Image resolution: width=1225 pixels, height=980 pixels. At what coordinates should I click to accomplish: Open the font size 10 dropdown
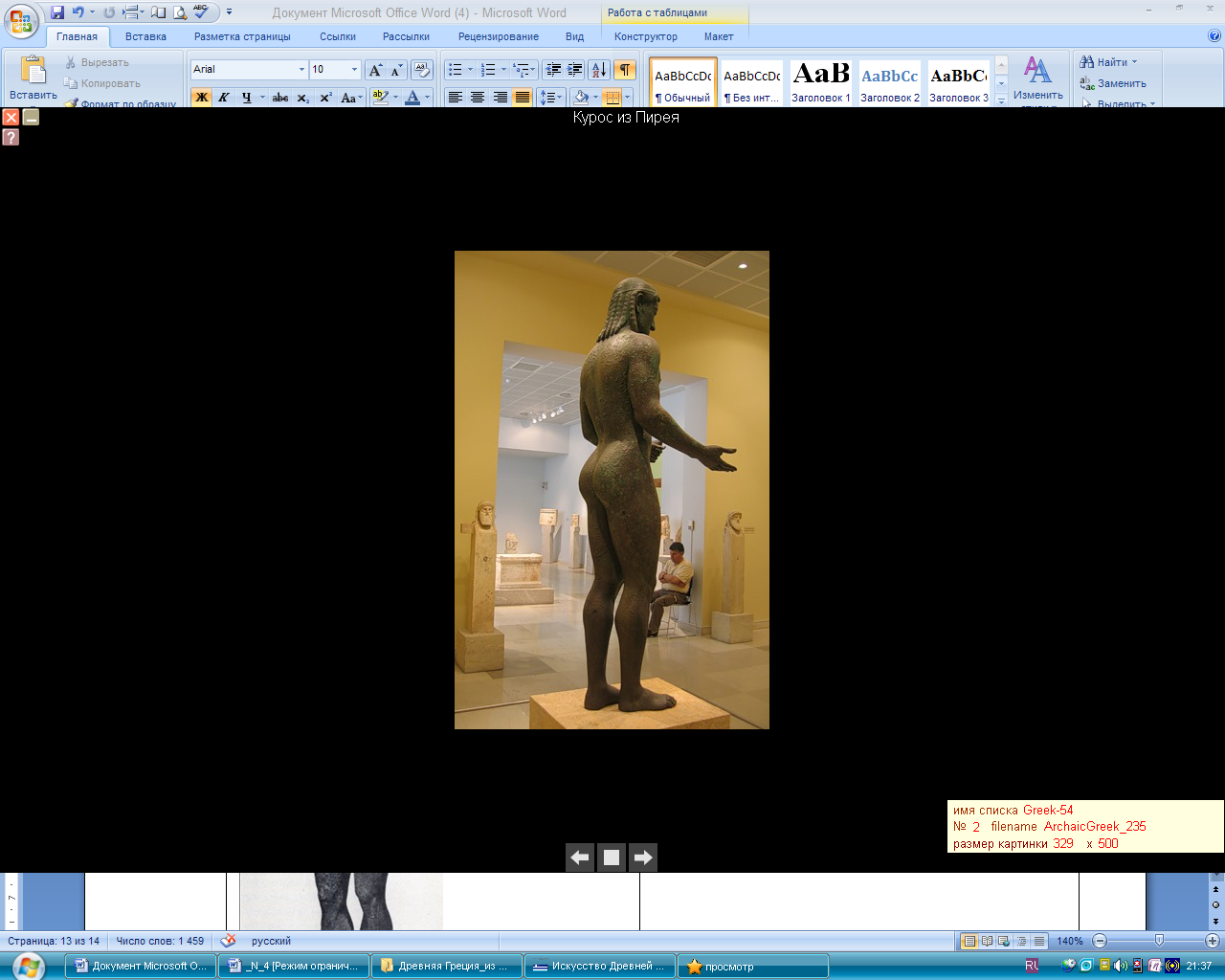pos(354,70)
